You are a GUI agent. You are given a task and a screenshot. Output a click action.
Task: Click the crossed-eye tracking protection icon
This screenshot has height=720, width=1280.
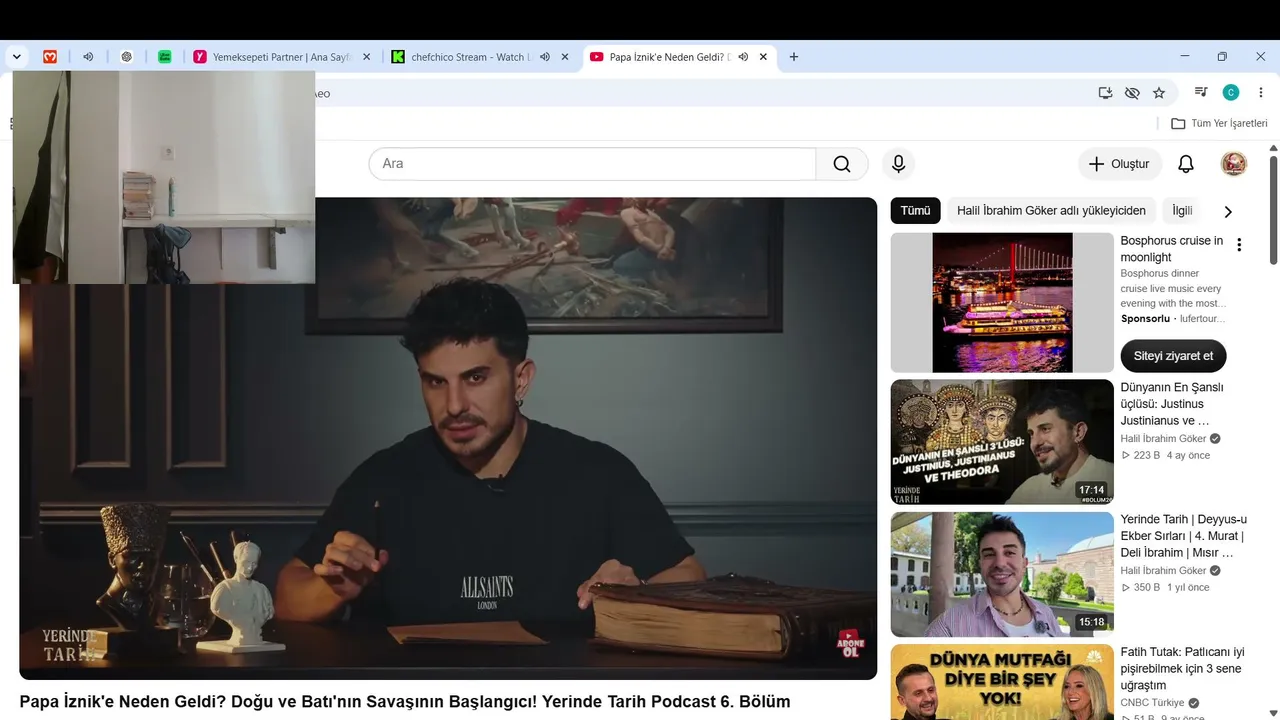1132,93
